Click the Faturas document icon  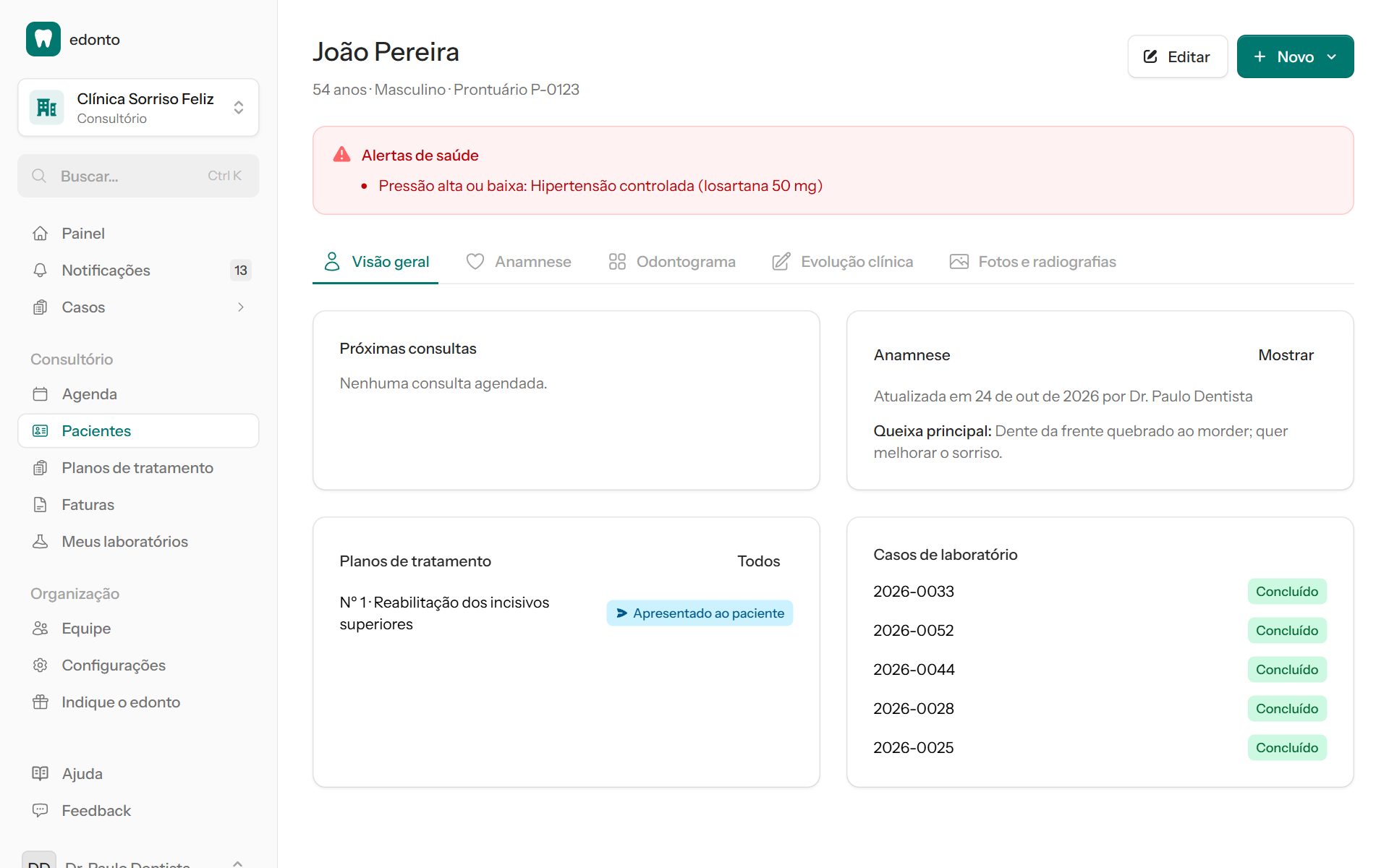click(41, 505)
